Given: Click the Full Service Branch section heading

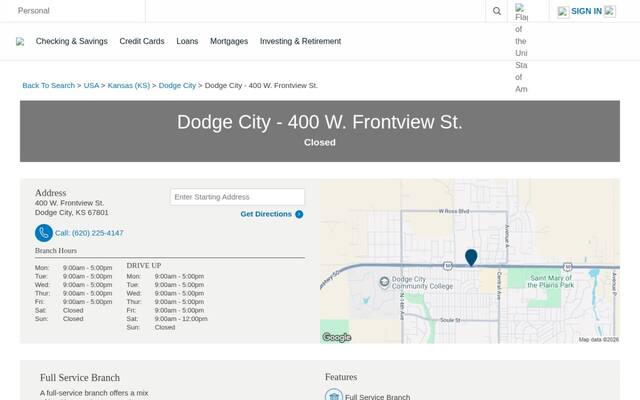Looking at the screenshot, I should [80, 378].
